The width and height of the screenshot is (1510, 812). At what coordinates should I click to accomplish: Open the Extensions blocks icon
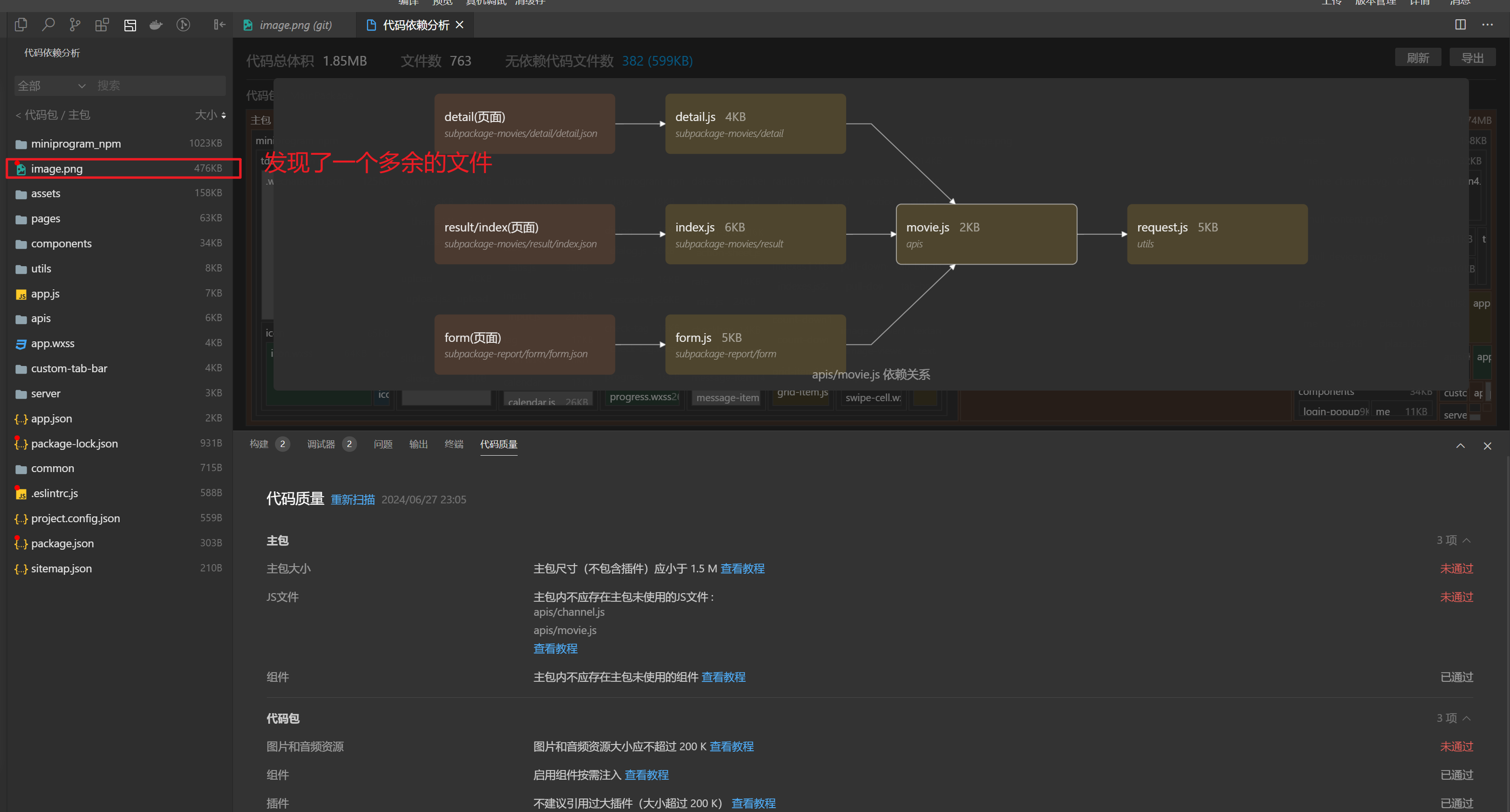point(102,25)
